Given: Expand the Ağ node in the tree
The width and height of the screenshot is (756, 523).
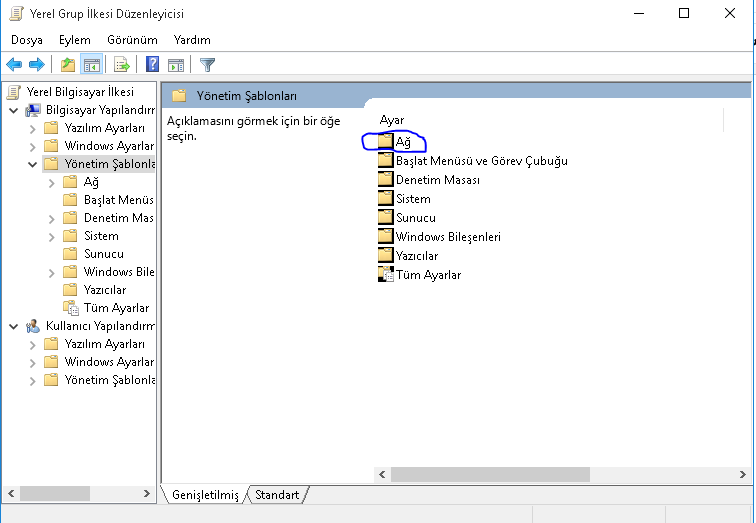Looking at the screenshot, I should pyautogui.click(x=52, y=183).
